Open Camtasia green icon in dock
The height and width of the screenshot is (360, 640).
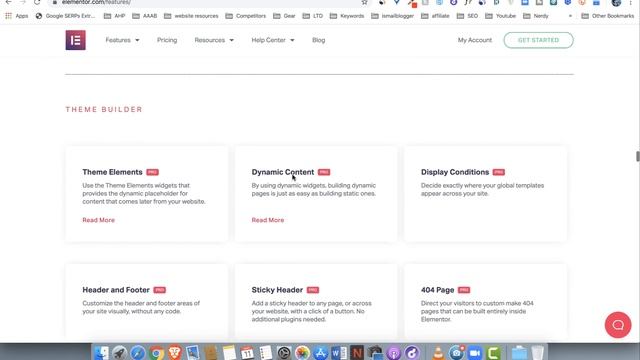[x=493, y=352]
